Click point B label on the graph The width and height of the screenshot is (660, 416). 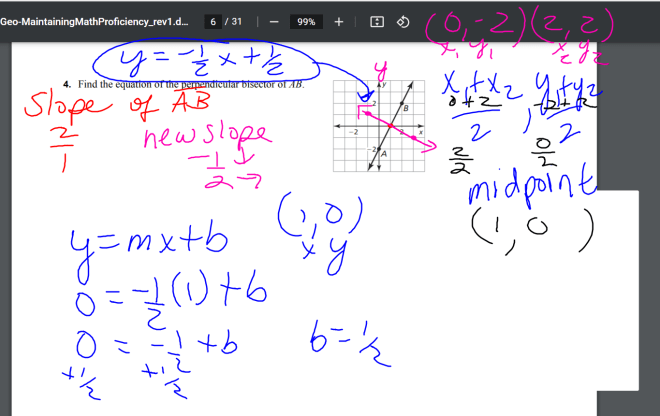pyautogui.click(x=405, y=107)
